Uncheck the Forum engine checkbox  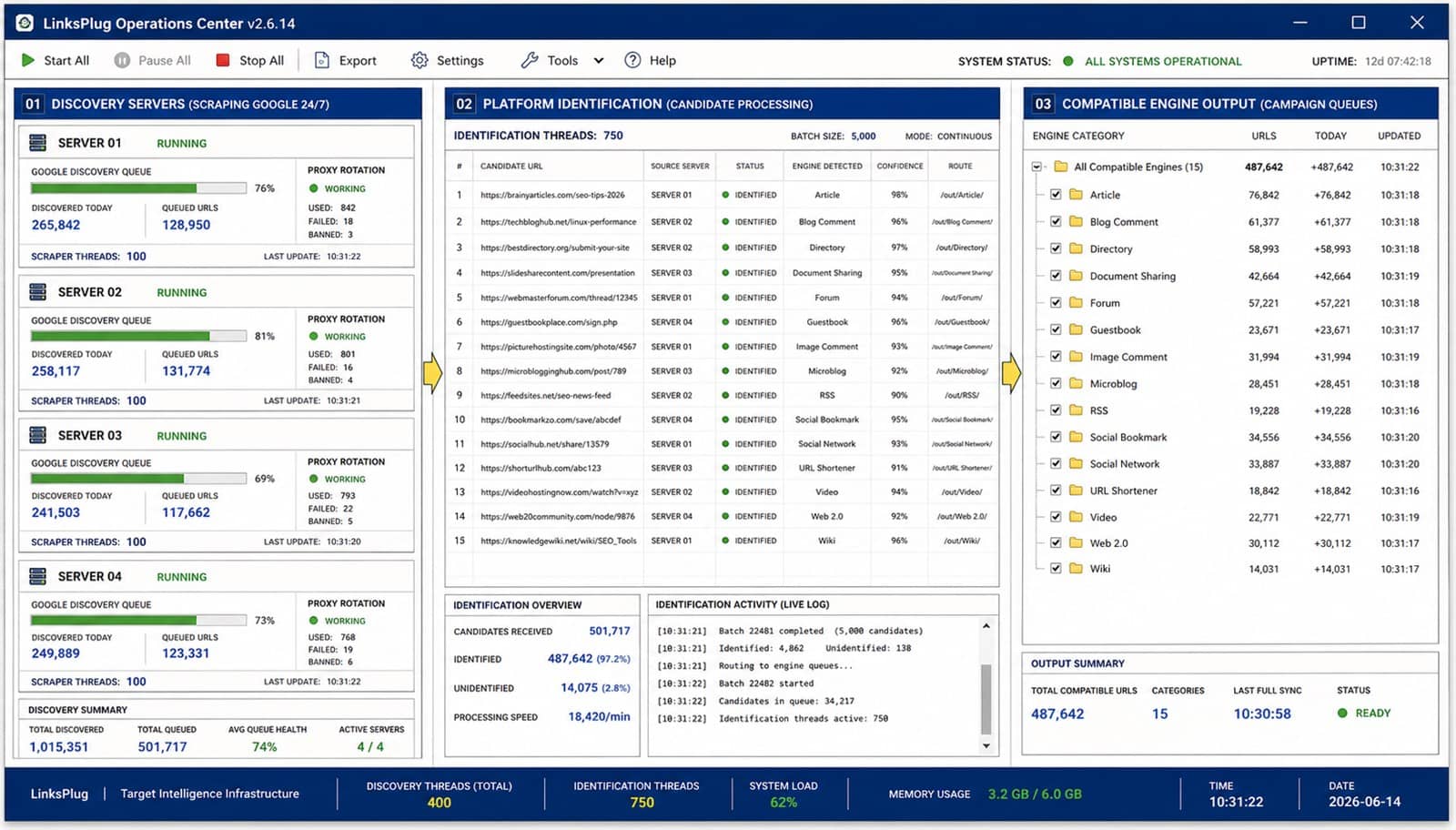pos(1056,303)
